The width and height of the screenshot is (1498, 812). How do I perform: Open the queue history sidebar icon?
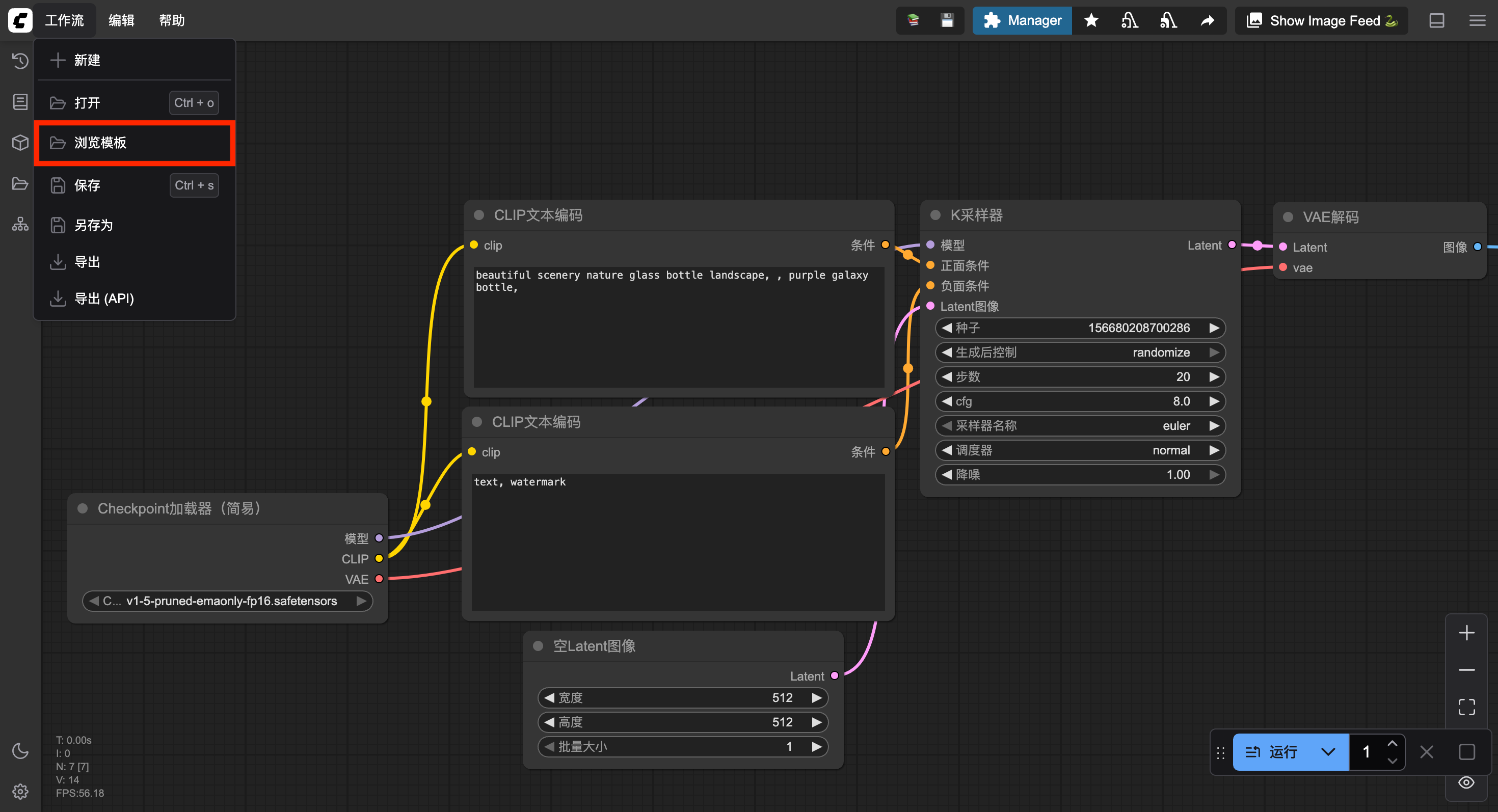click(x=20, y=61)
